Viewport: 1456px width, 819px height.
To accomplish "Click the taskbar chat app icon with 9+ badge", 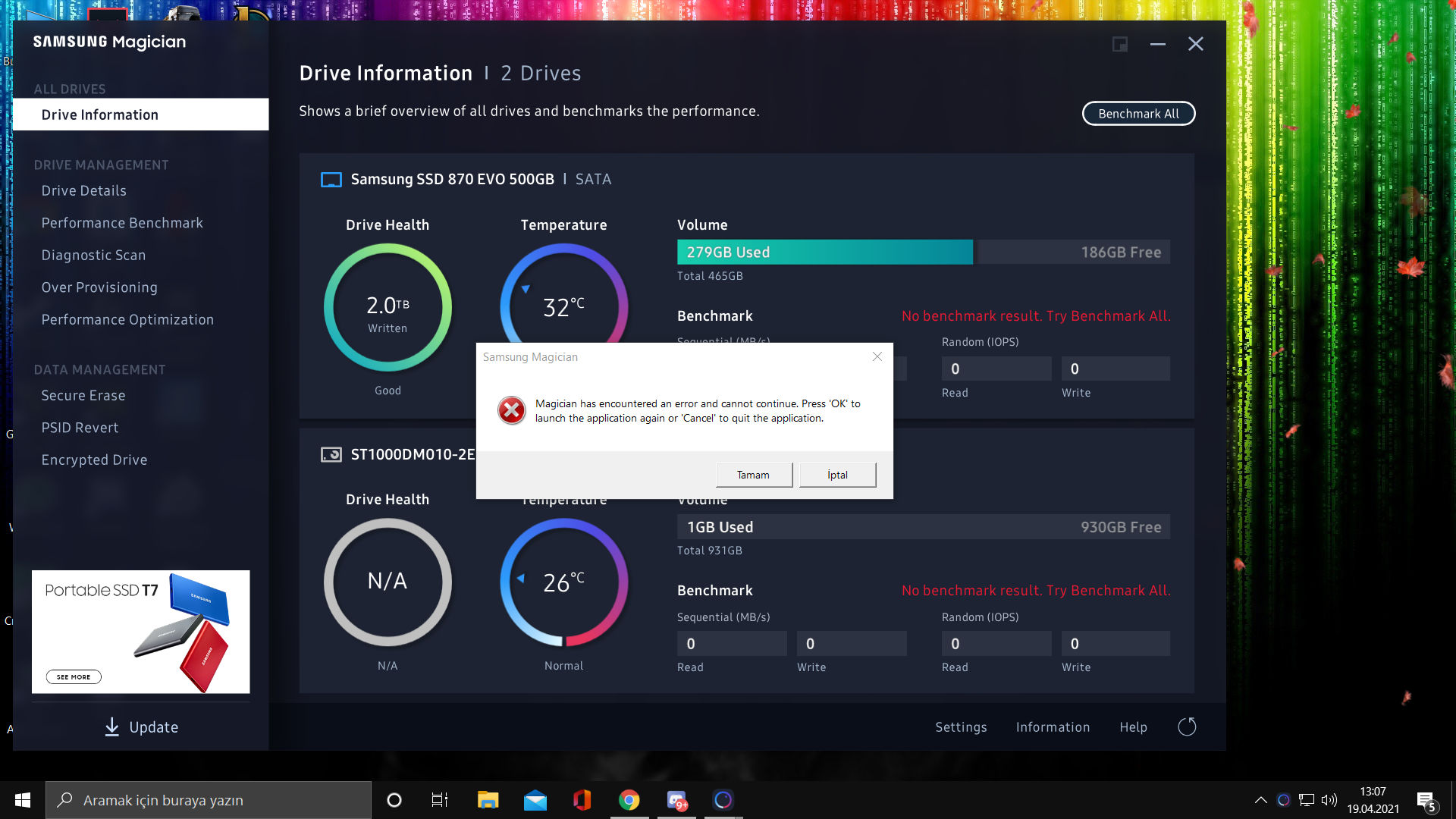I will click(x=676, y=800).
